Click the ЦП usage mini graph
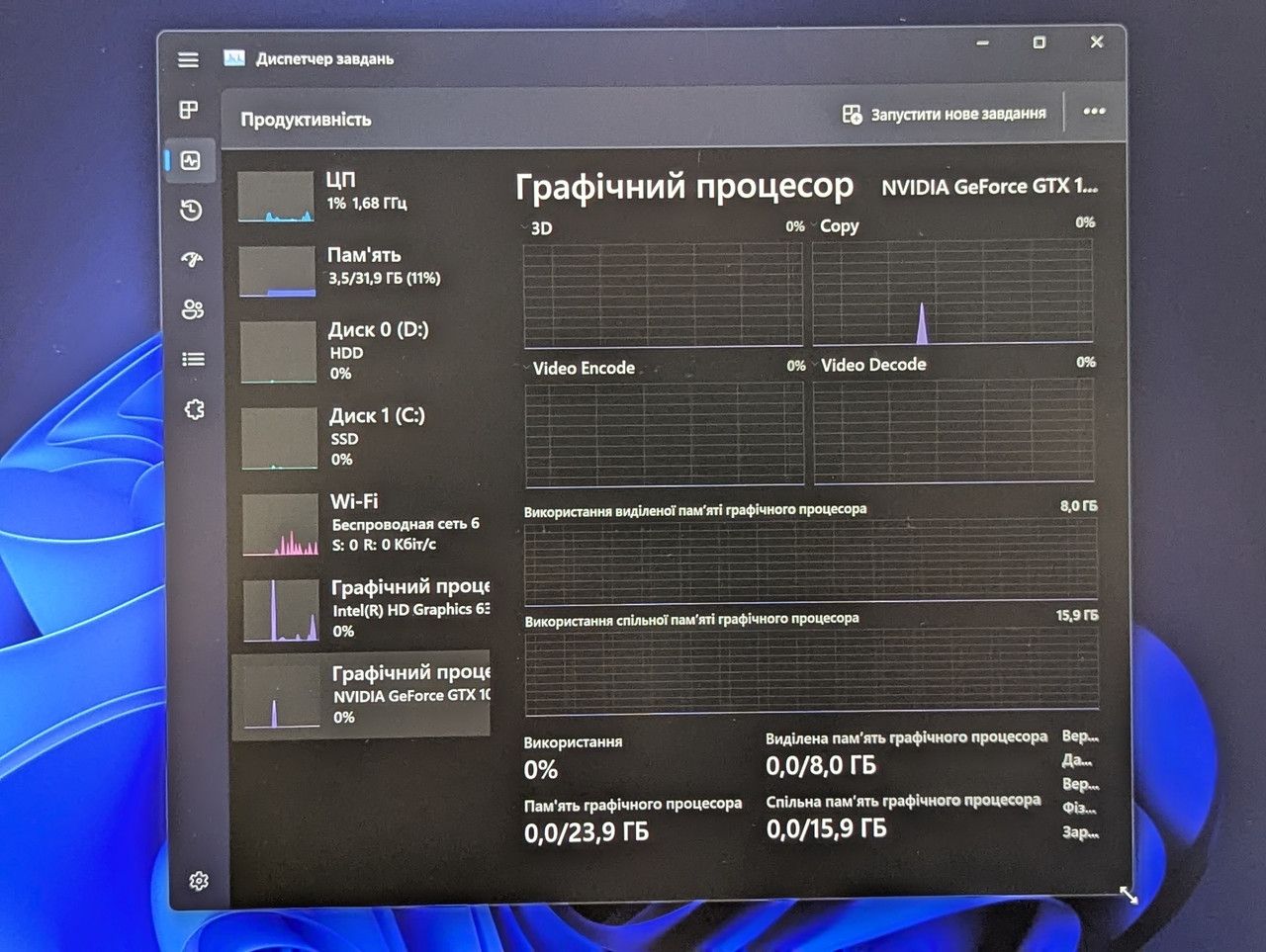Screen dimensions: 1266x952 point(276,197)
